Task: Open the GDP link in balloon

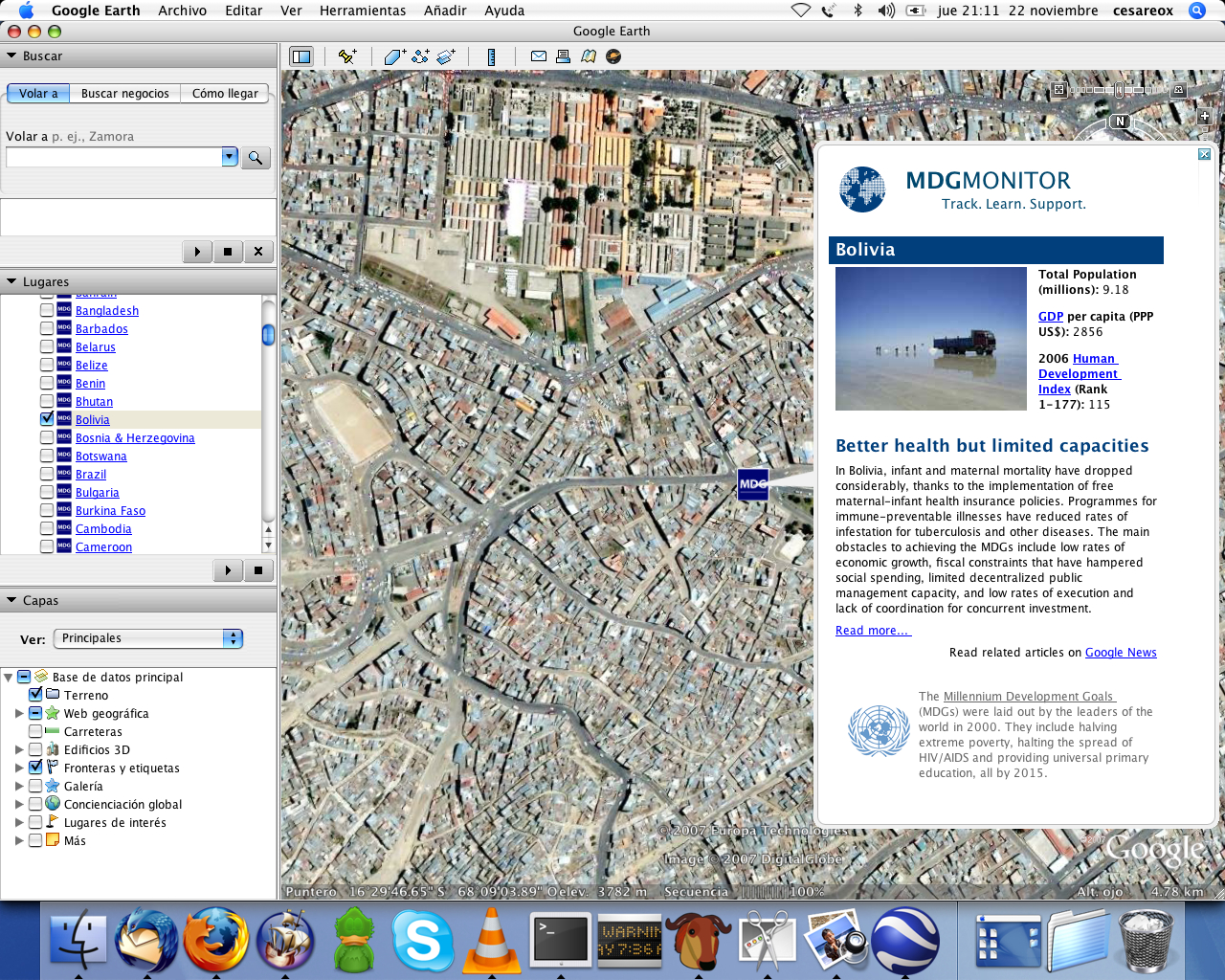Action: [x=1051, y=317]
